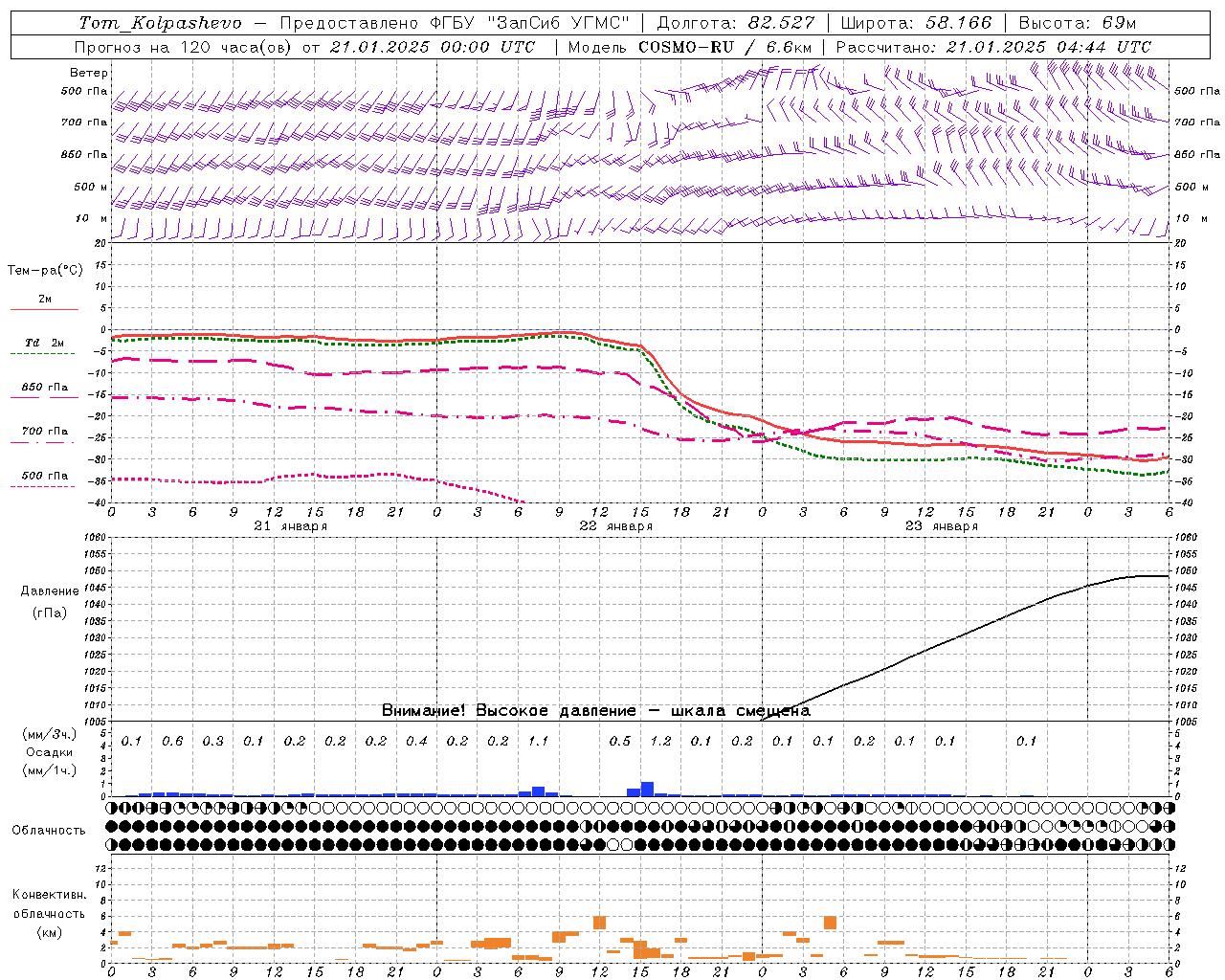Click the 'Рассчитано: 21.01.2025 04:44 UTC' text
This screenshot has width=1225, height=980.
coord(993,47)
